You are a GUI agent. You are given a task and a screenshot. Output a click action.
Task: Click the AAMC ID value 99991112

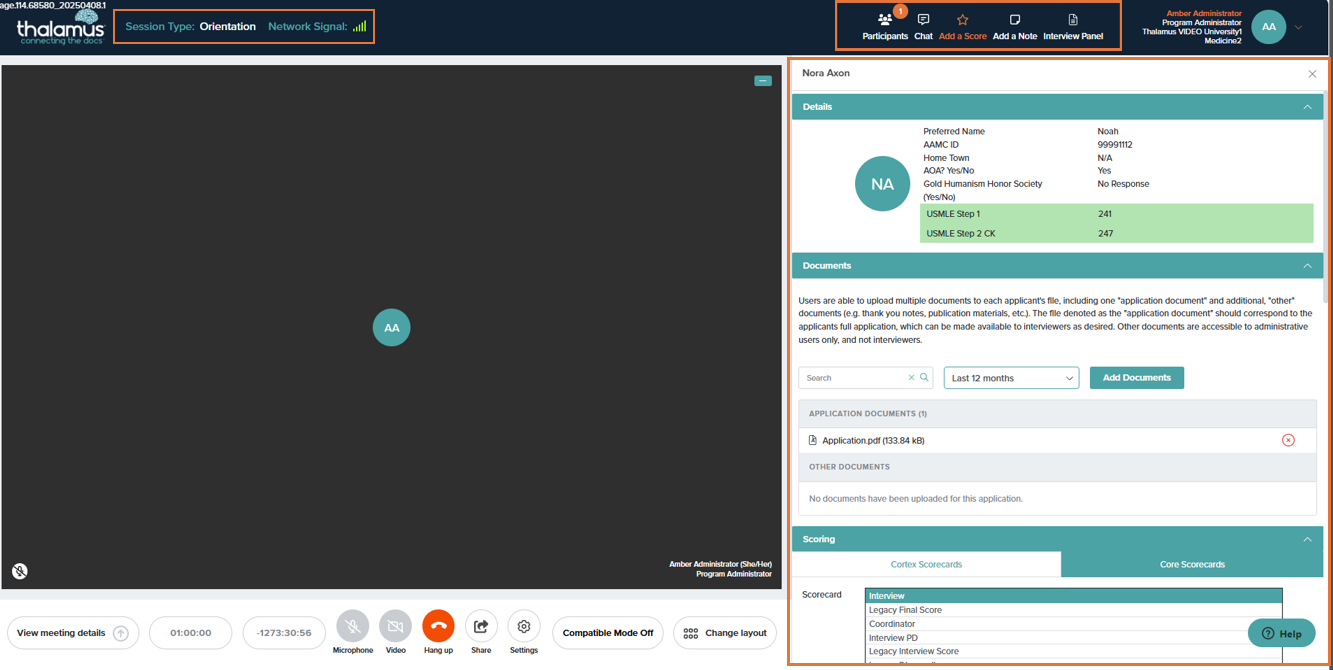tap(1114, 145)
